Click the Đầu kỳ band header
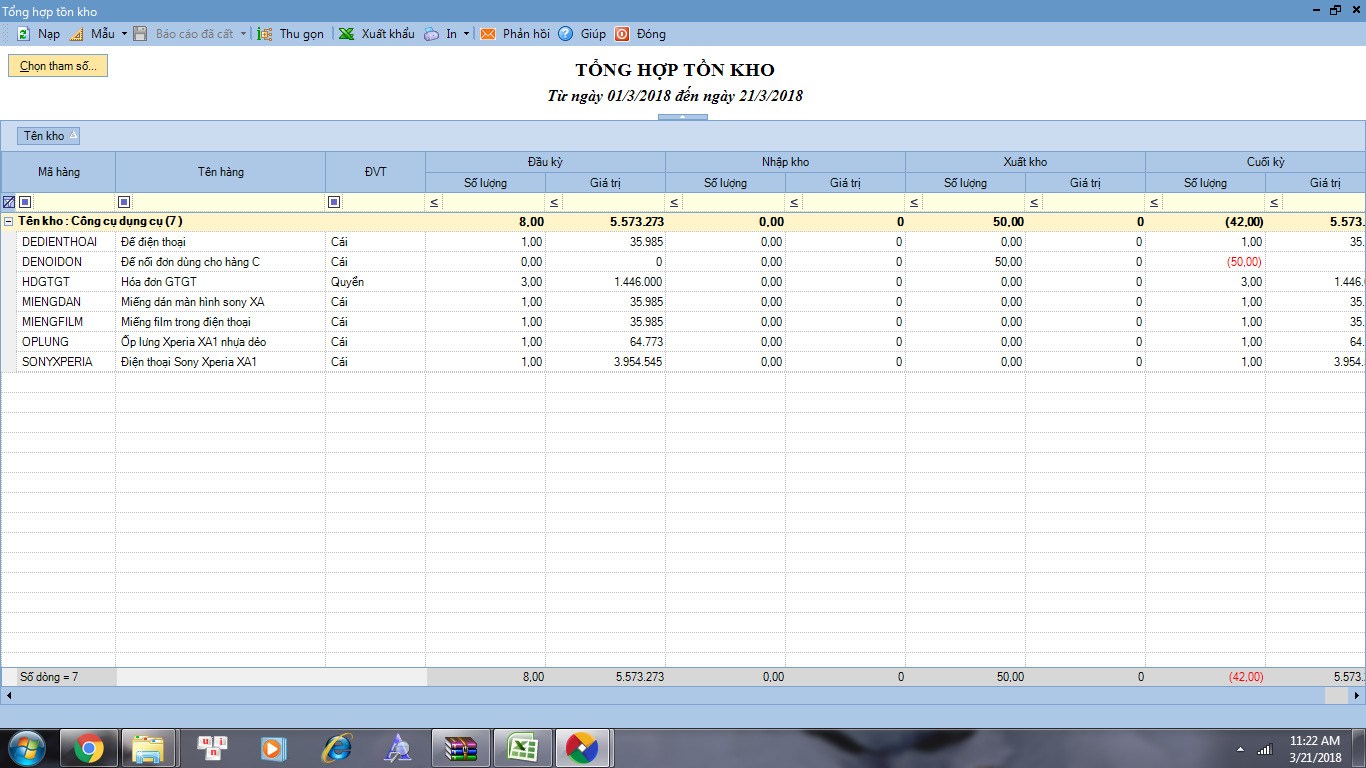Viewport: 1366px width, 768px height. (545, 162)
